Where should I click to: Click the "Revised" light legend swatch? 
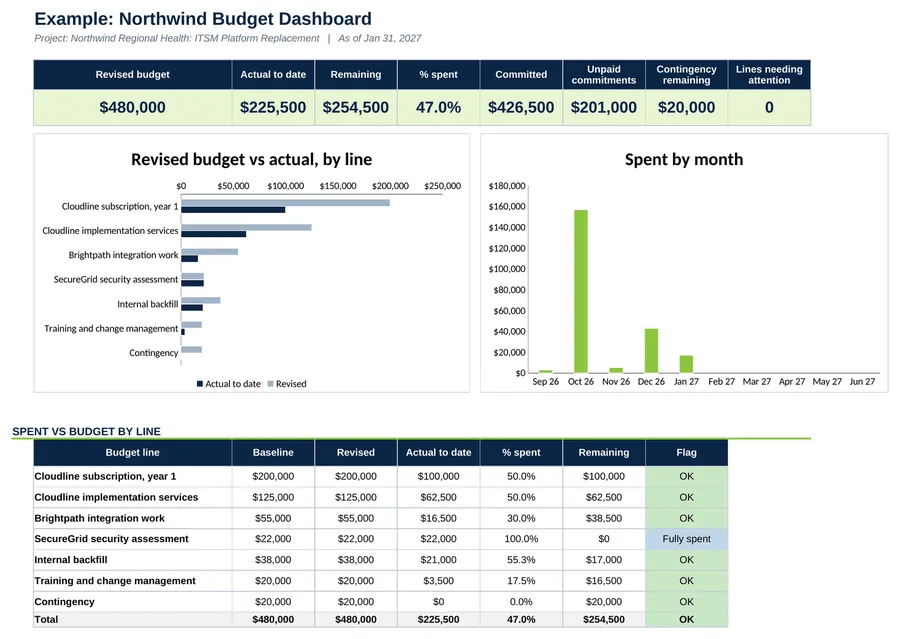tap(270, 384)
